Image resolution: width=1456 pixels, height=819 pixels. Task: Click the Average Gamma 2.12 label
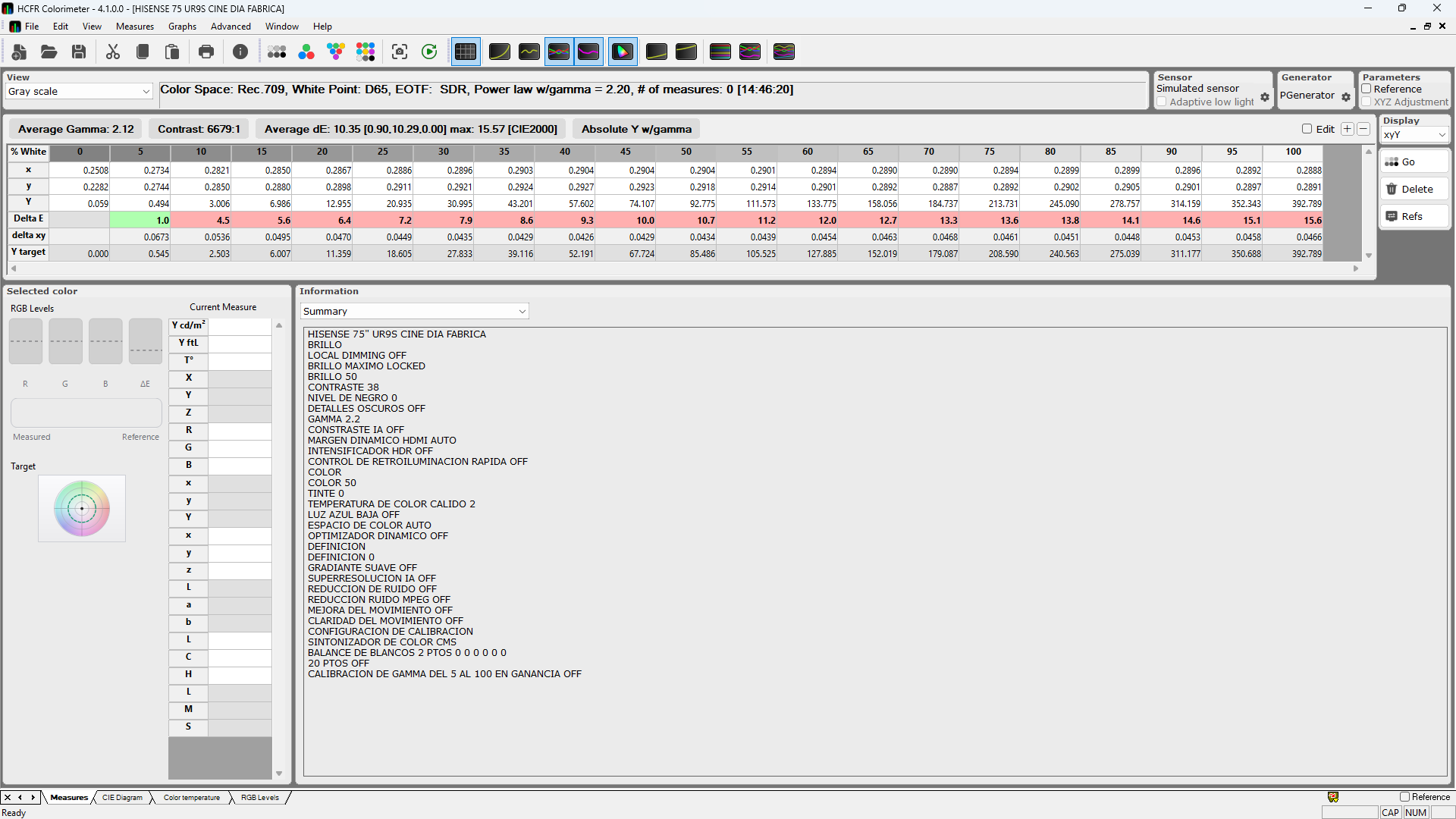(76, 129)
